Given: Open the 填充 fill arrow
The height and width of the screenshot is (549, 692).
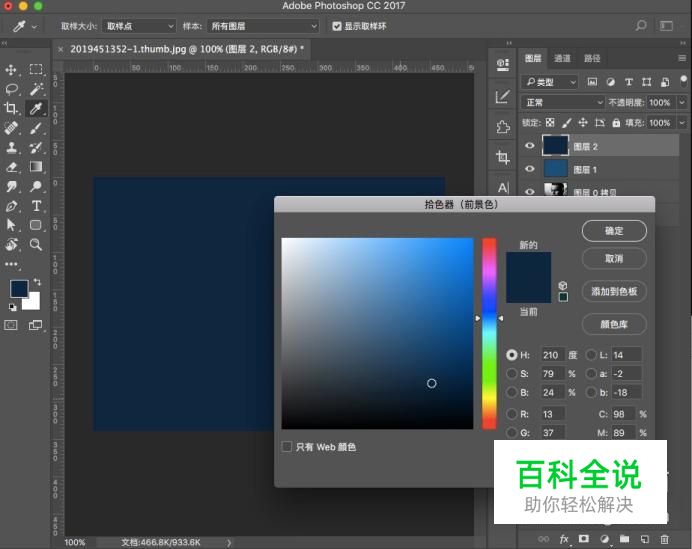Looking at the screenshot, I should (682, 123).
